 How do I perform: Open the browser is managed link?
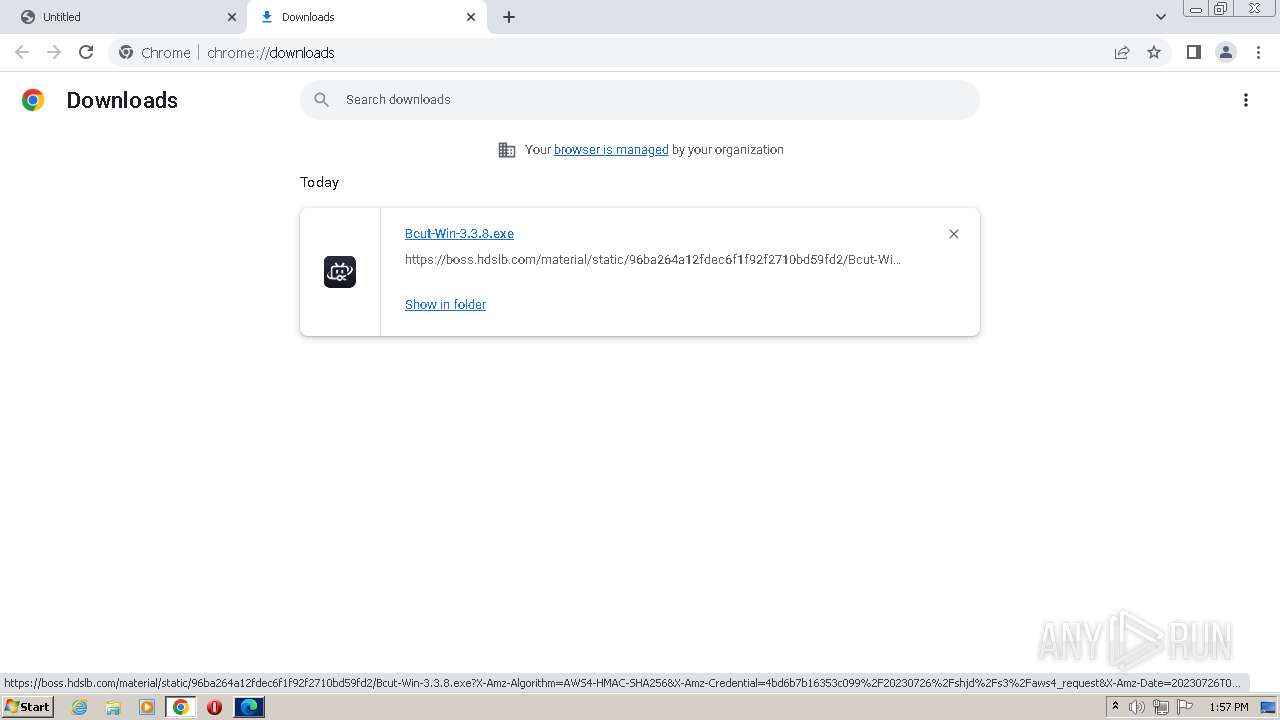pyautogui.click(x=611, y=150)
